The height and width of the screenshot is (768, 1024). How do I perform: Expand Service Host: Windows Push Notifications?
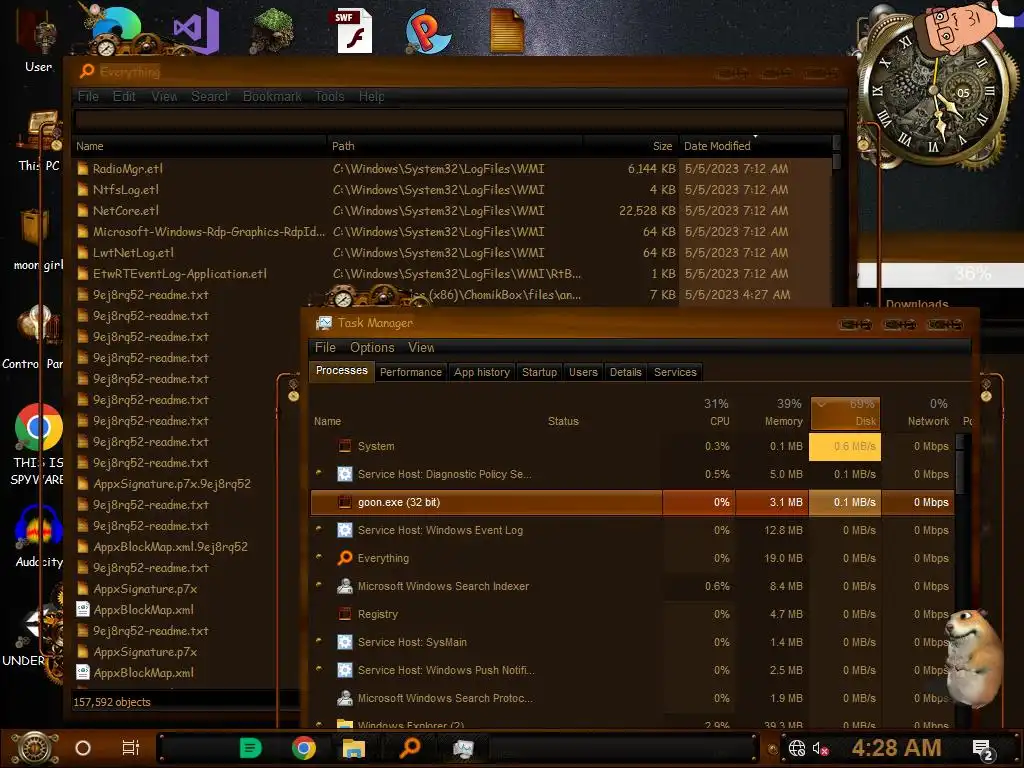319,669
